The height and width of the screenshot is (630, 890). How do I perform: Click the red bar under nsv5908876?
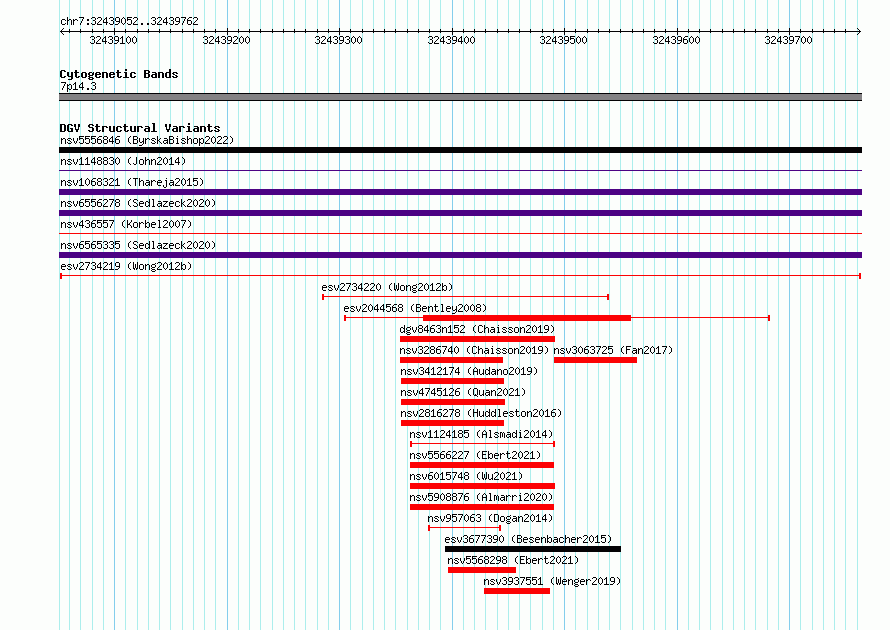tap(482, 507)
